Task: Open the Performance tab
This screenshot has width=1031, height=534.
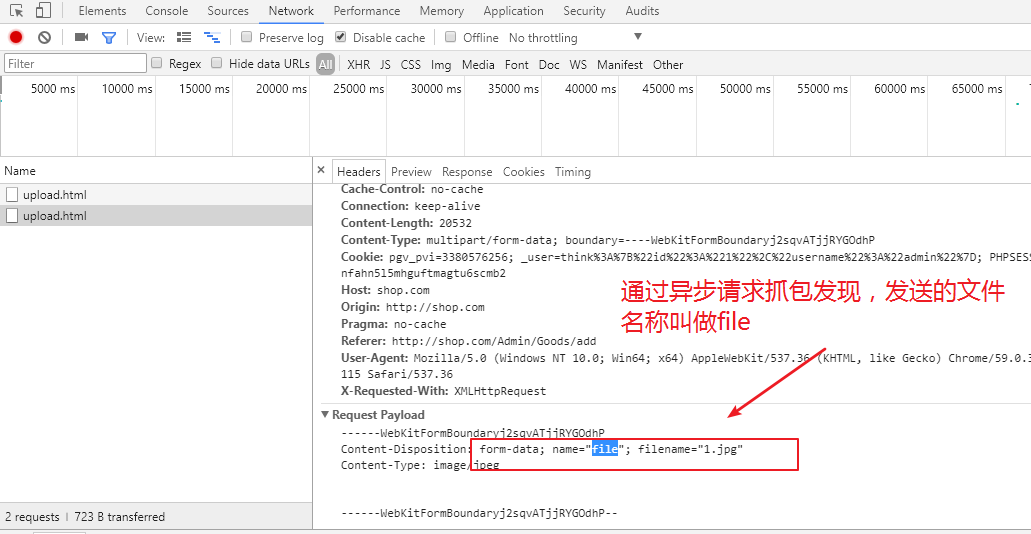Action: [x=367, y=11]
